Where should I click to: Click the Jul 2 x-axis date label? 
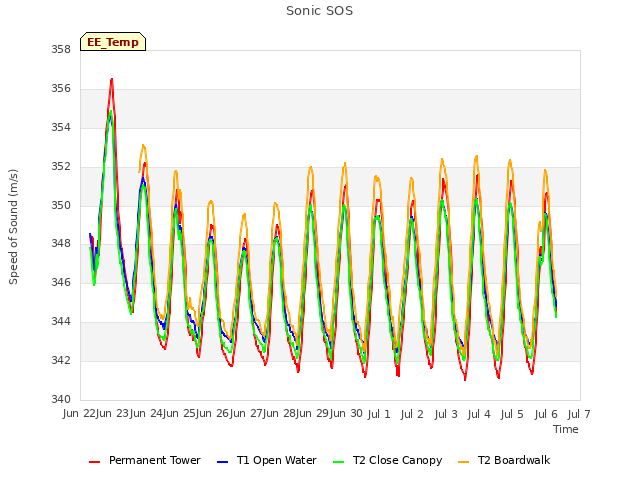tap(412, 414)
